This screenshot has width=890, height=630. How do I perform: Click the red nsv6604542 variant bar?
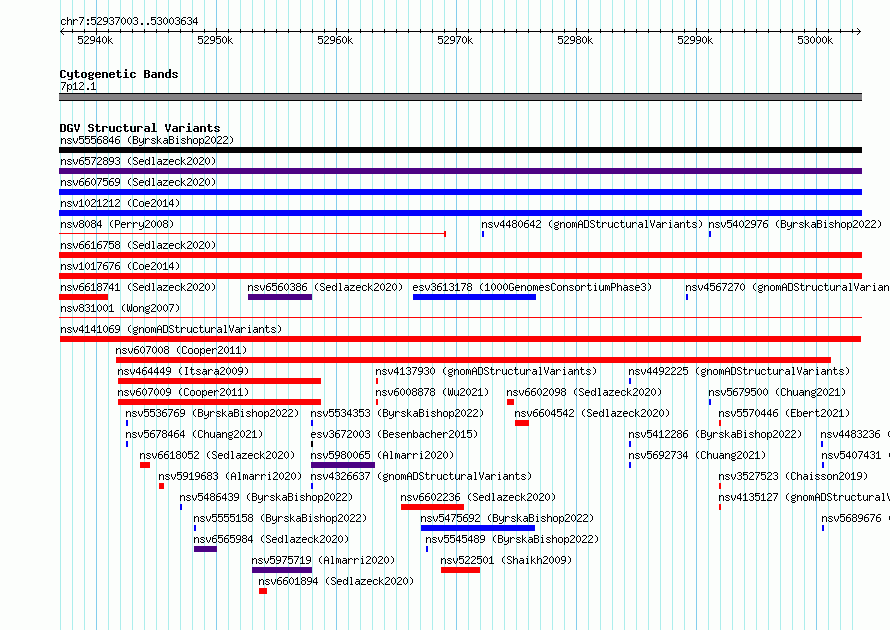522,423
